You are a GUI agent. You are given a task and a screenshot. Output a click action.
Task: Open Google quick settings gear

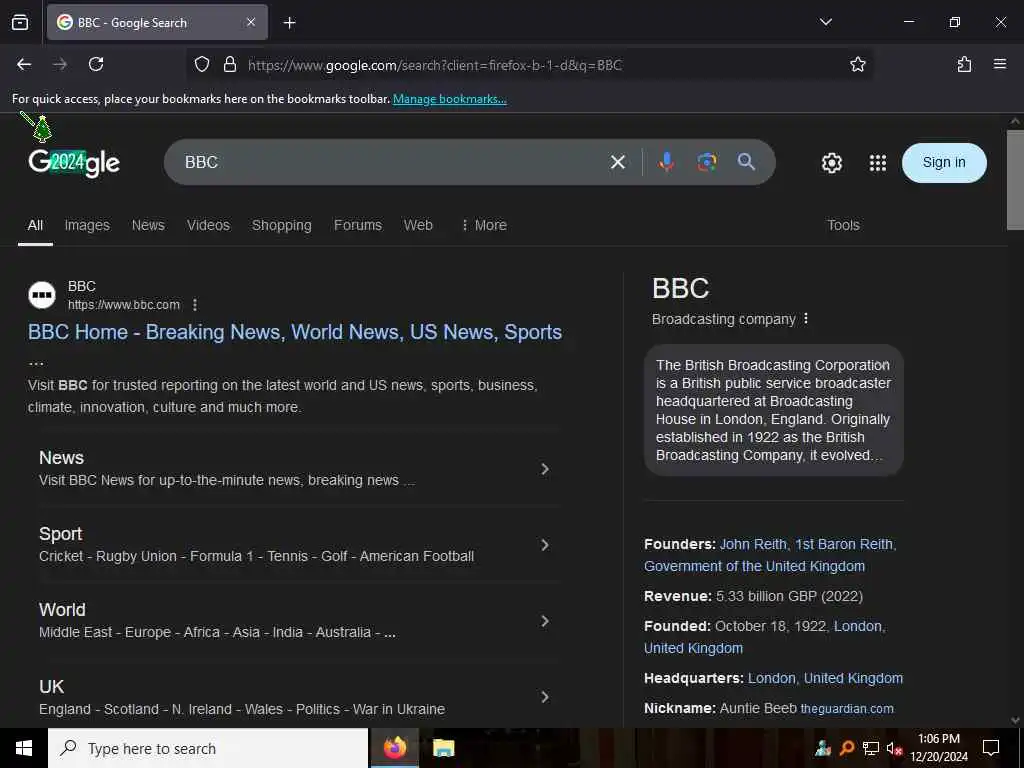831,163
